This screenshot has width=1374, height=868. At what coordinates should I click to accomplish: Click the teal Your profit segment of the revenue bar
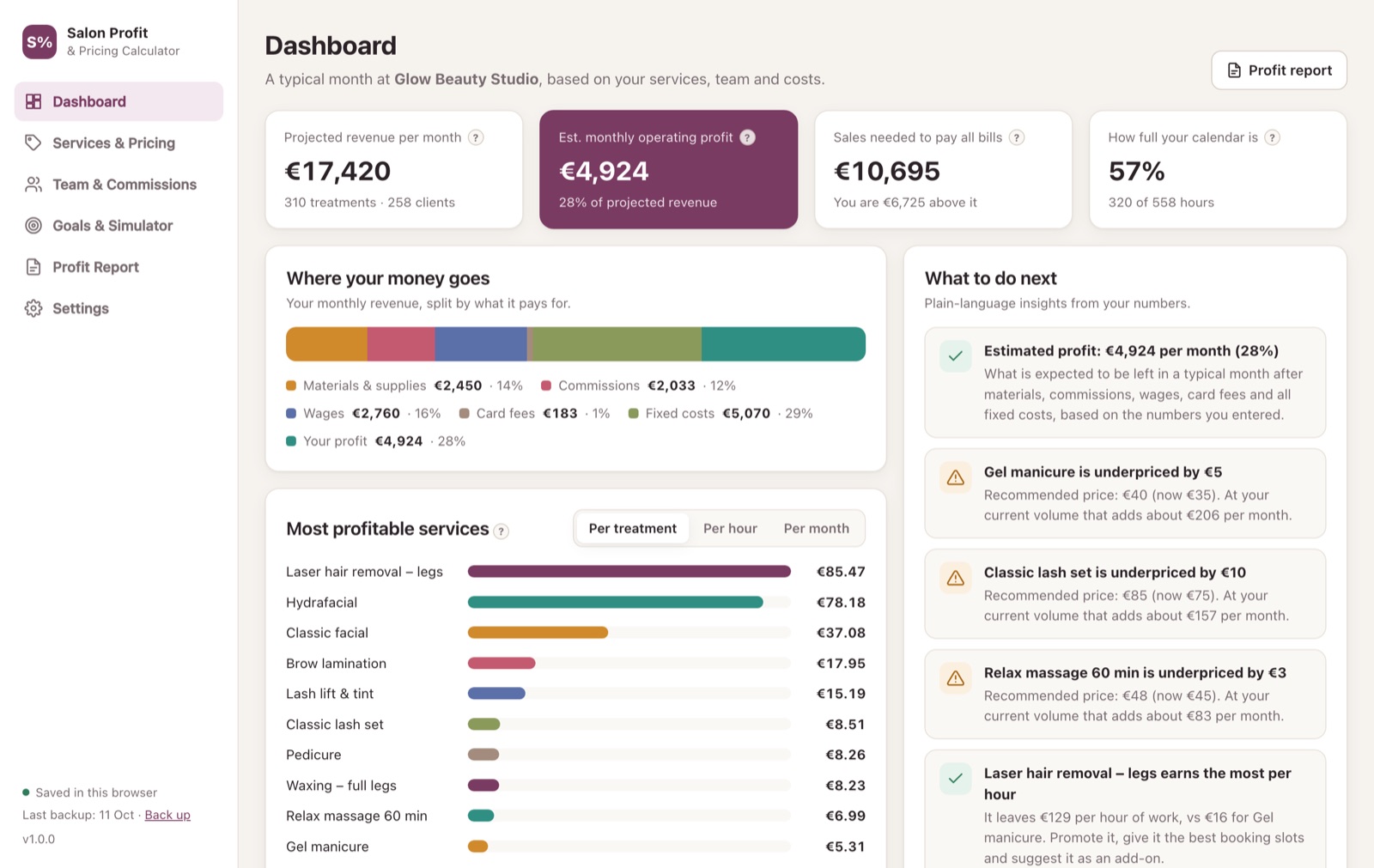(x=783, y=344)
